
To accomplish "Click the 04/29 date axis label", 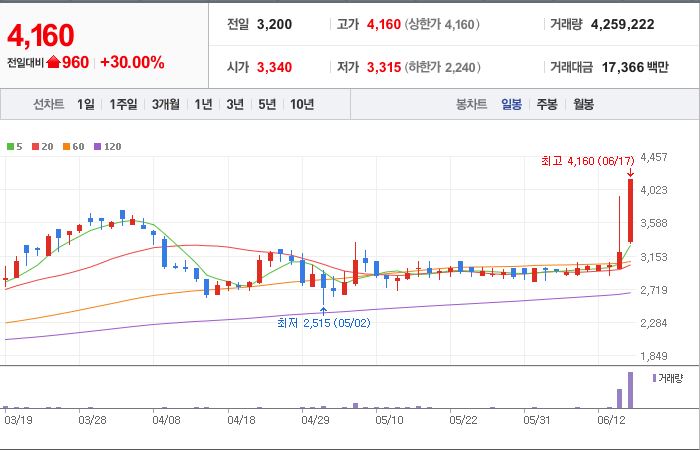I will click(x=315, y=421).
